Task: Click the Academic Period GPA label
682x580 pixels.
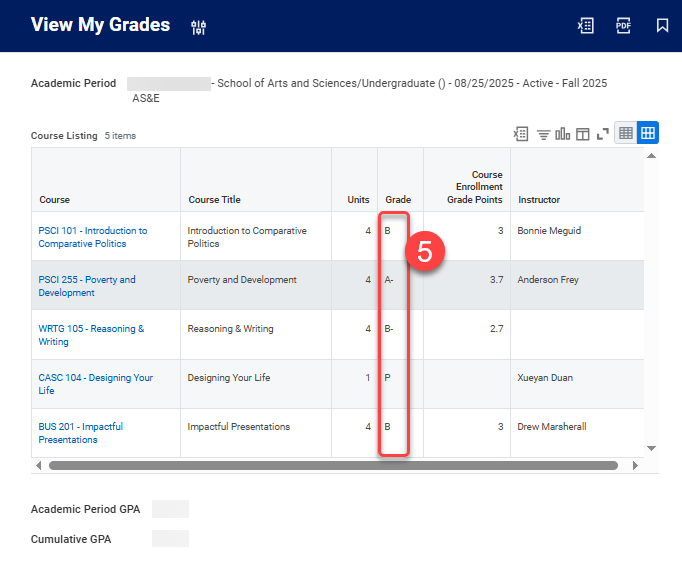Action: tap(85, 509)
